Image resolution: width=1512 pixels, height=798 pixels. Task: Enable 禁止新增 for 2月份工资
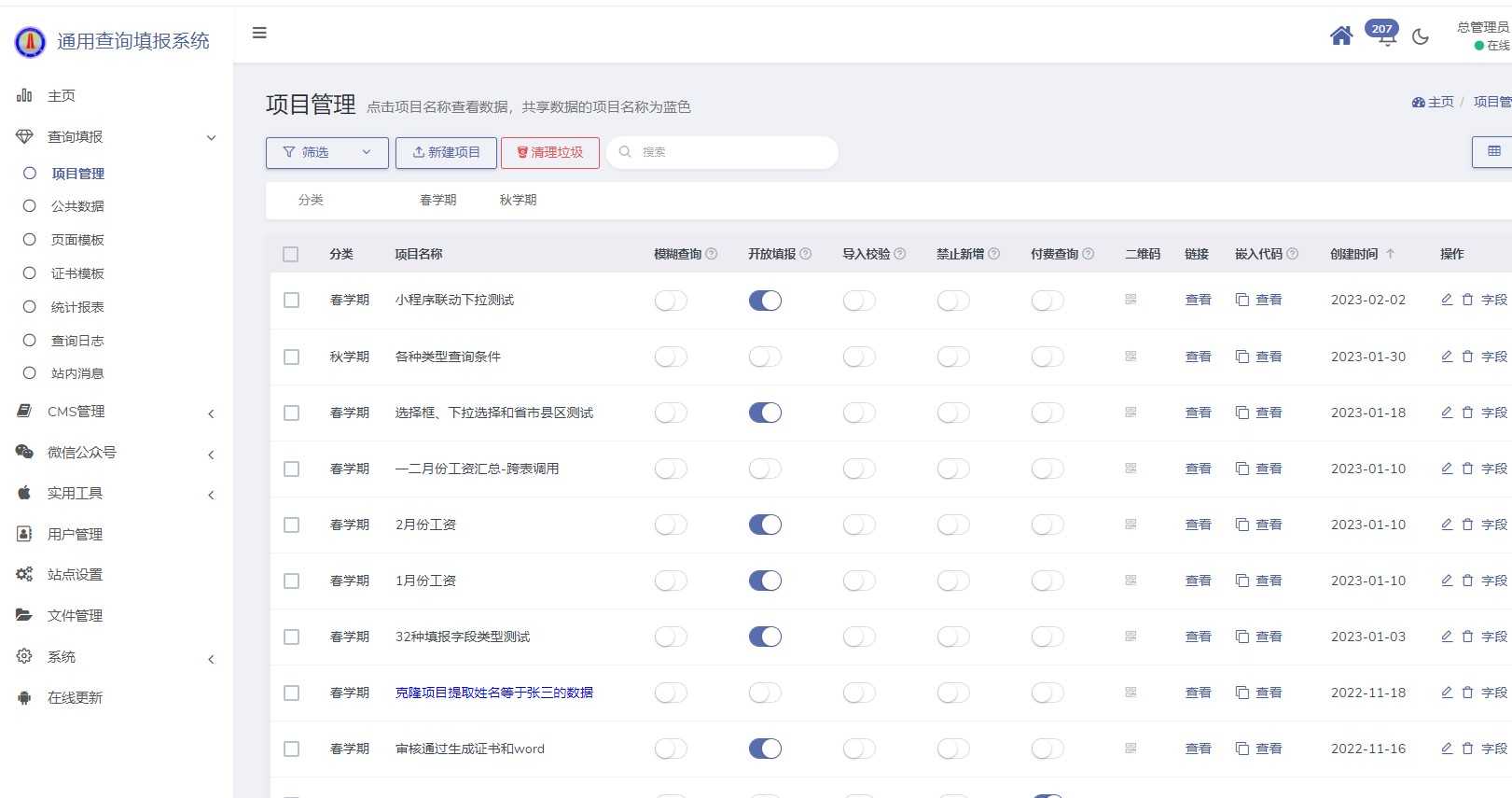click(x=953, y=525)
